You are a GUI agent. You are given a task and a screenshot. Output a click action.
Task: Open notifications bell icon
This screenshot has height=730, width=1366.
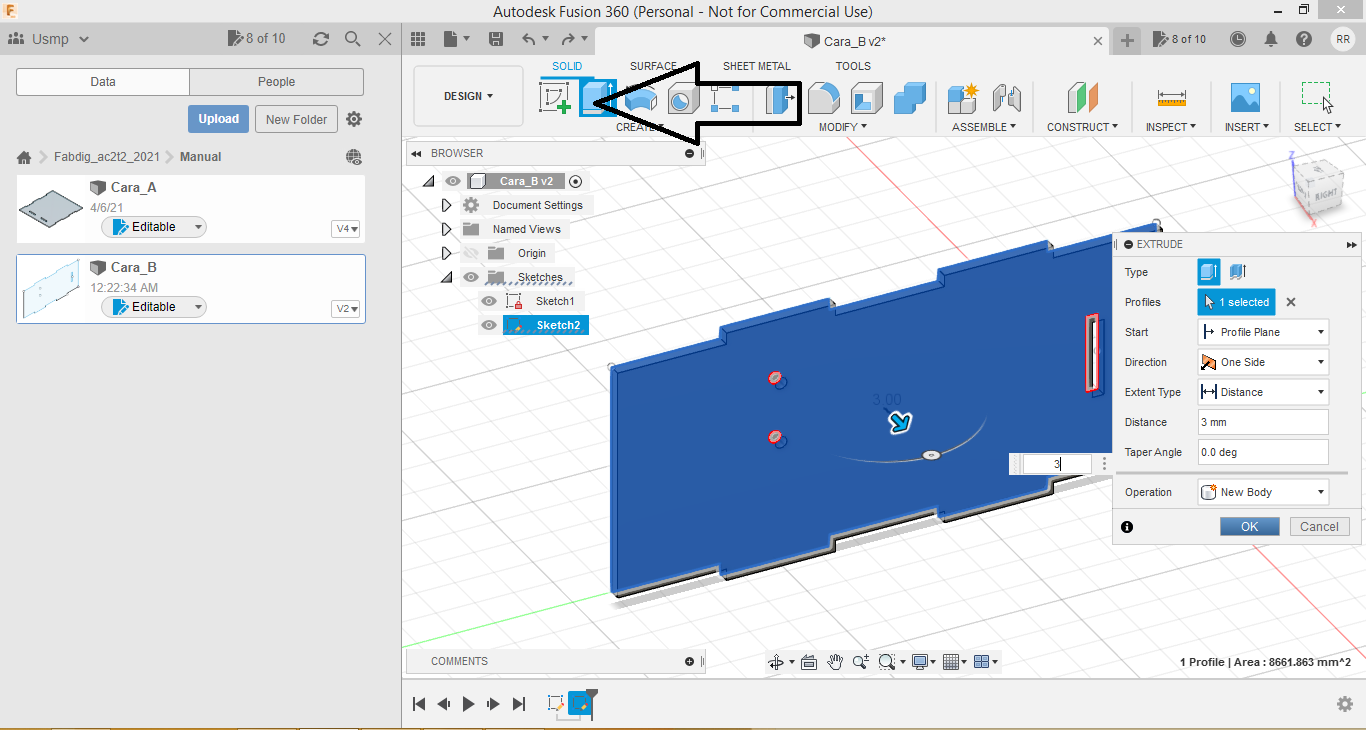[1271, 39]
